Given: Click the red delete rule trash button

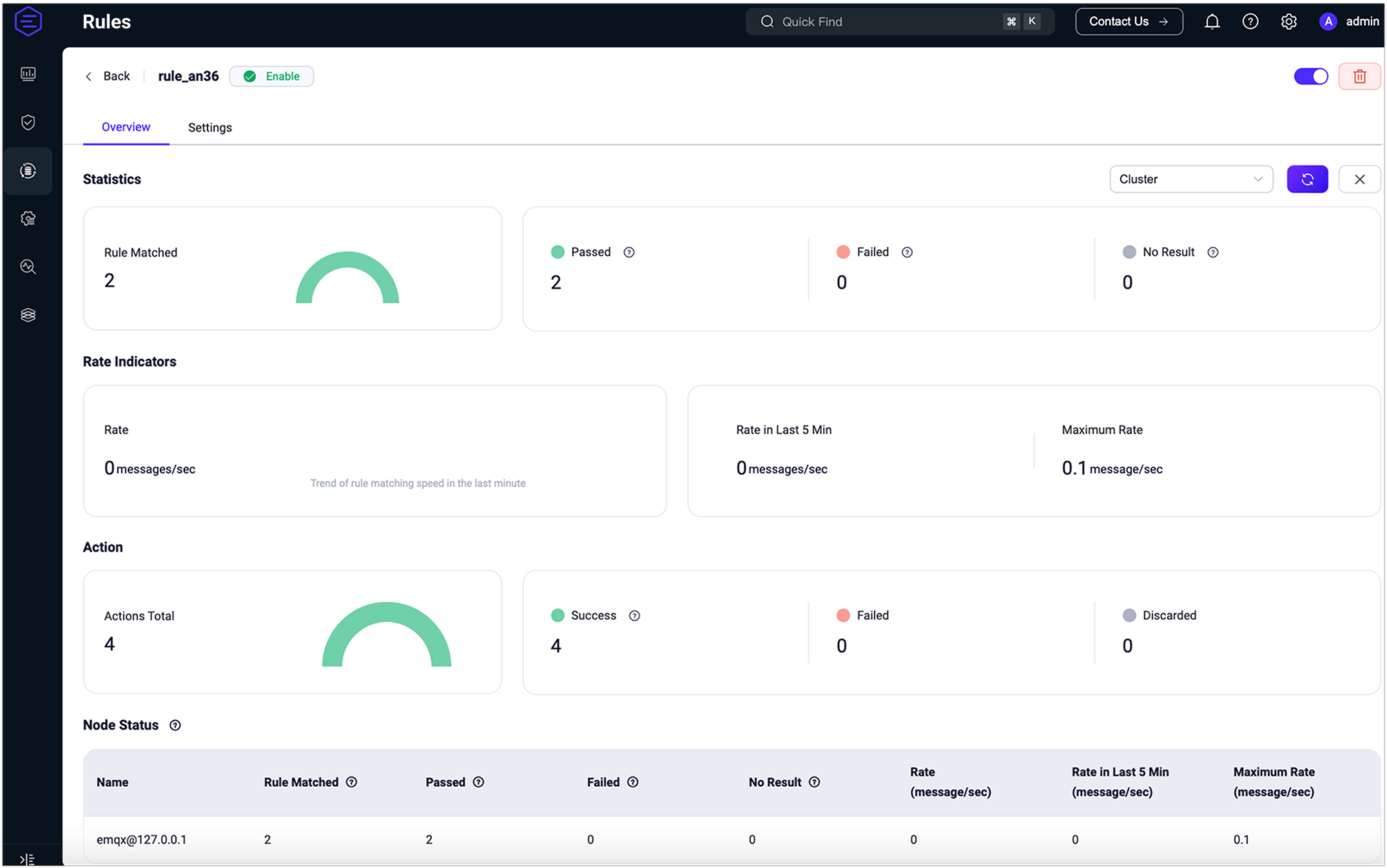Looking at the screenshot, I should (x=1359, y=77).
